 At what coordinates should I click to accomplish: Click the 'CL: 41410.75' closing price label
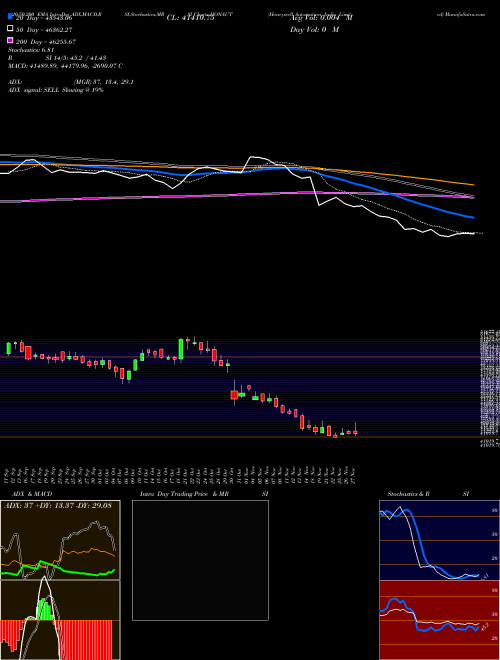tap(193, 18)
